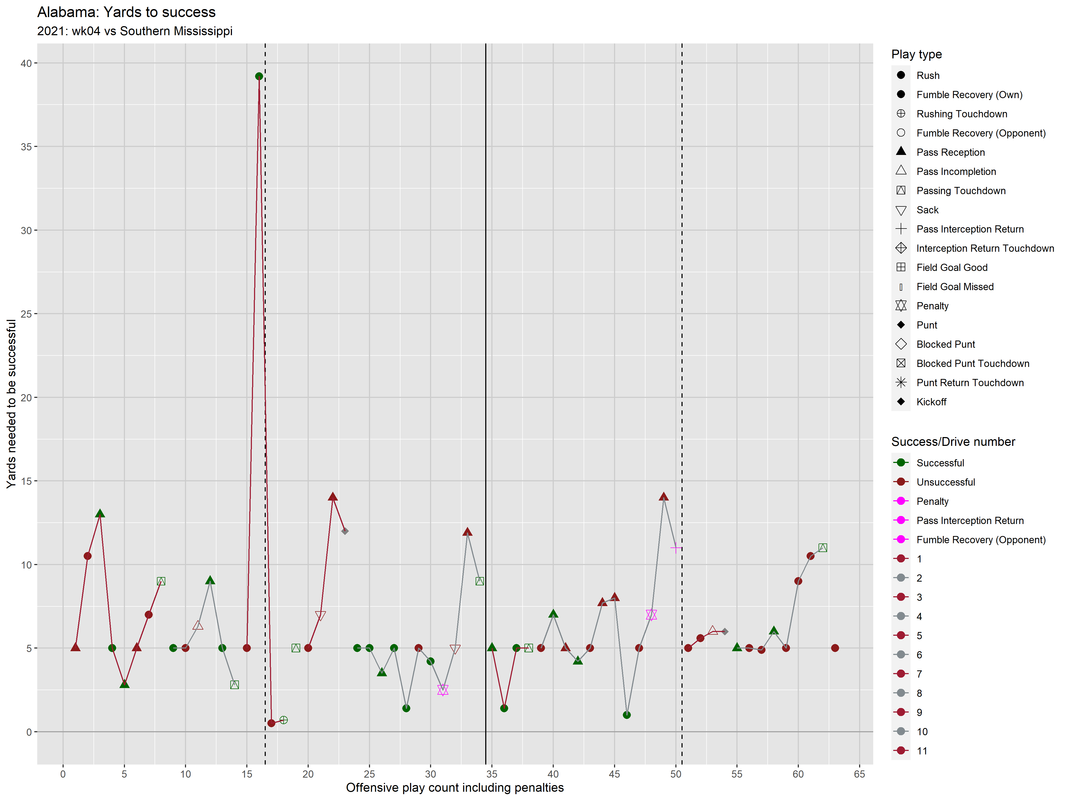This screenshot has width=1067, height=800.
Task: Select the Blocked Punt Touchdown legend symbol
Action: point(901,363)
